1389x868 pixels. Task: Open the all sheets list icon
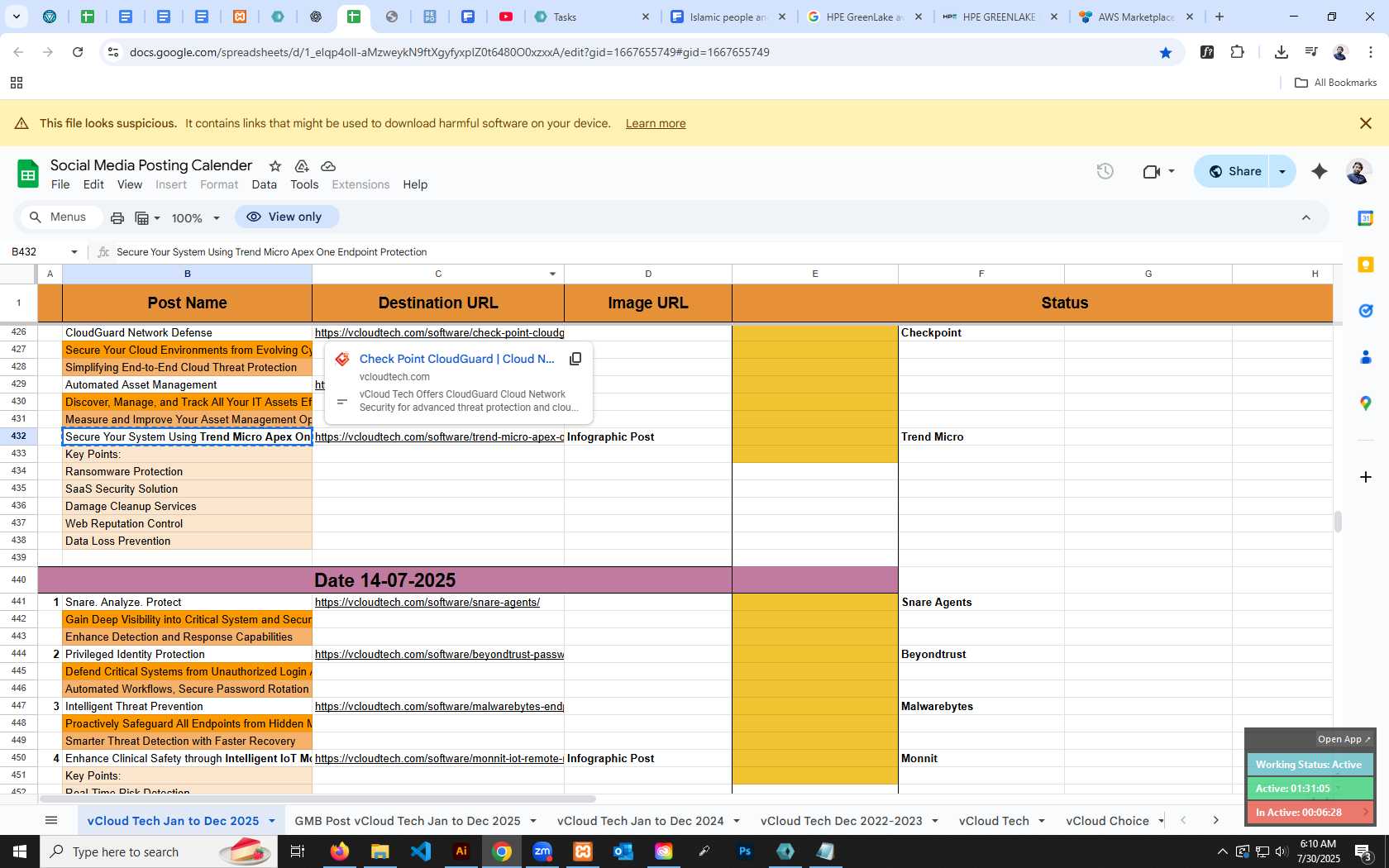[51, 821]
